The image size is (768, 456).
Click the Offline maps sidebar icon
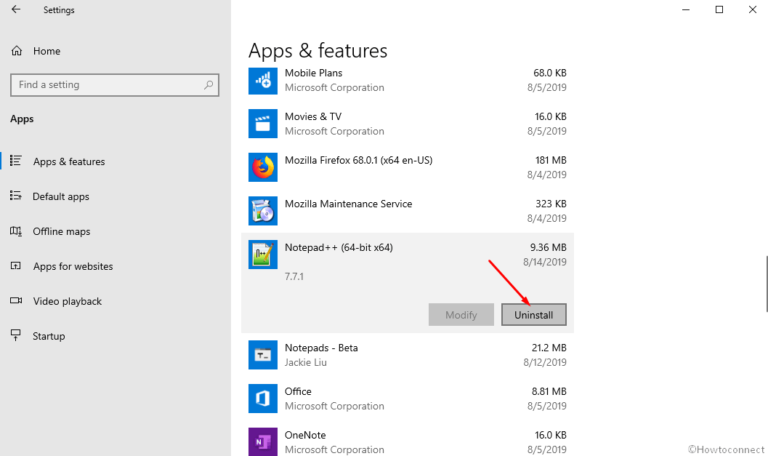tap(16, 231)
